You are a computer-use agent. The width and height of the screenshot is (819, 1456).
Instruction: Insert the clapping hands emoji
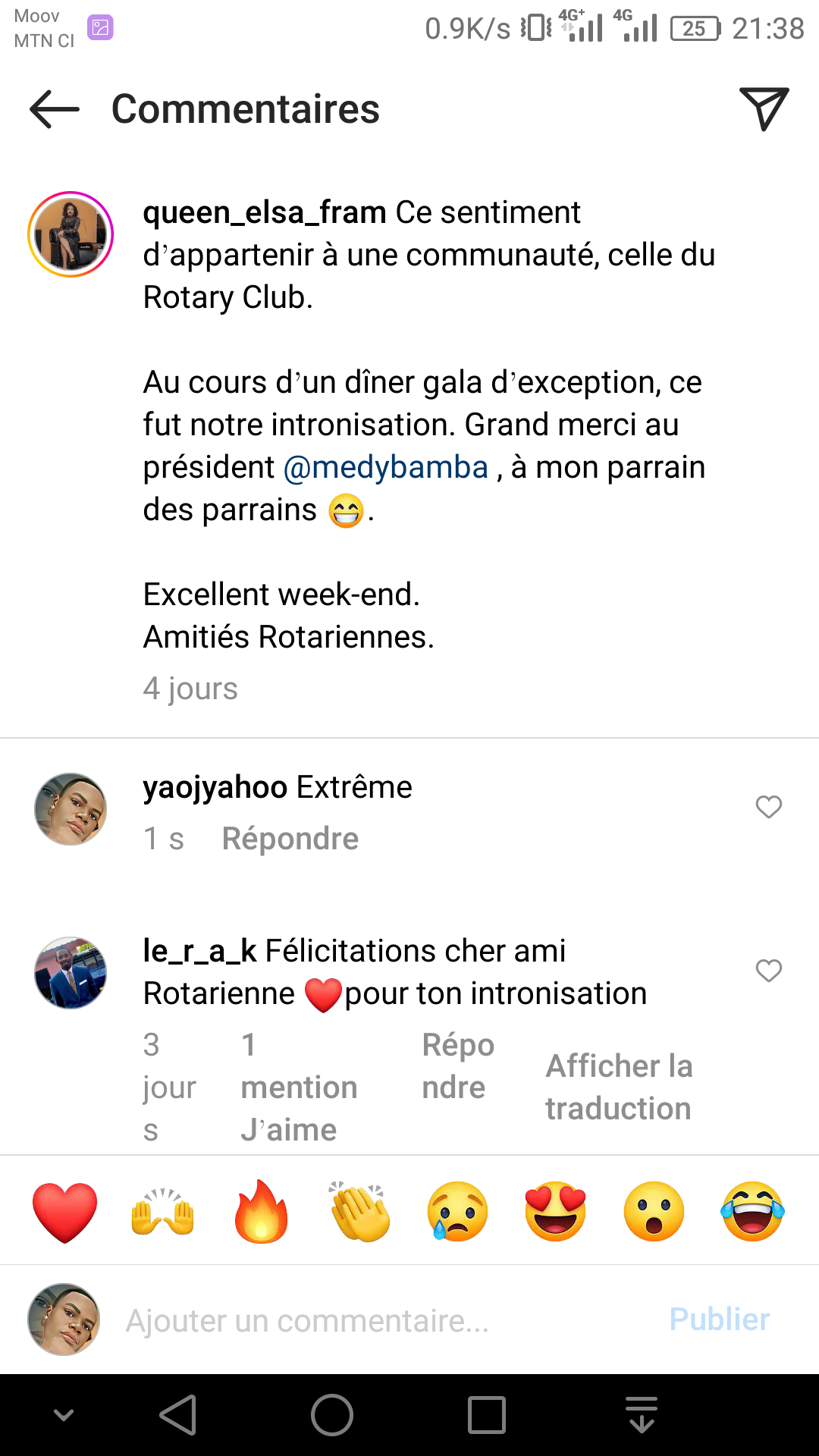click(x=360, y=1211)
